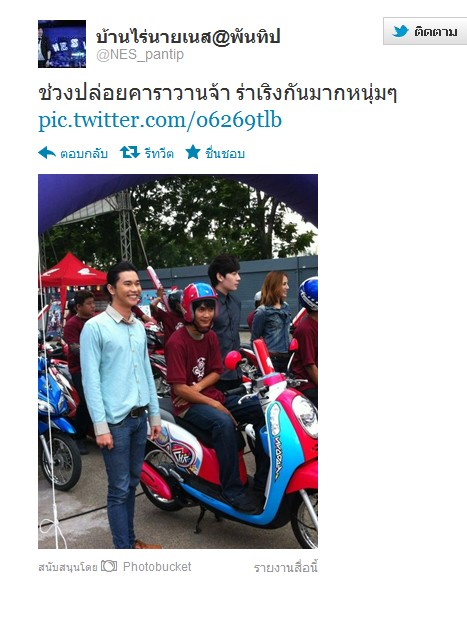
Task: Click the red Honda tent in photo
Action: click(x=72, y=271)
